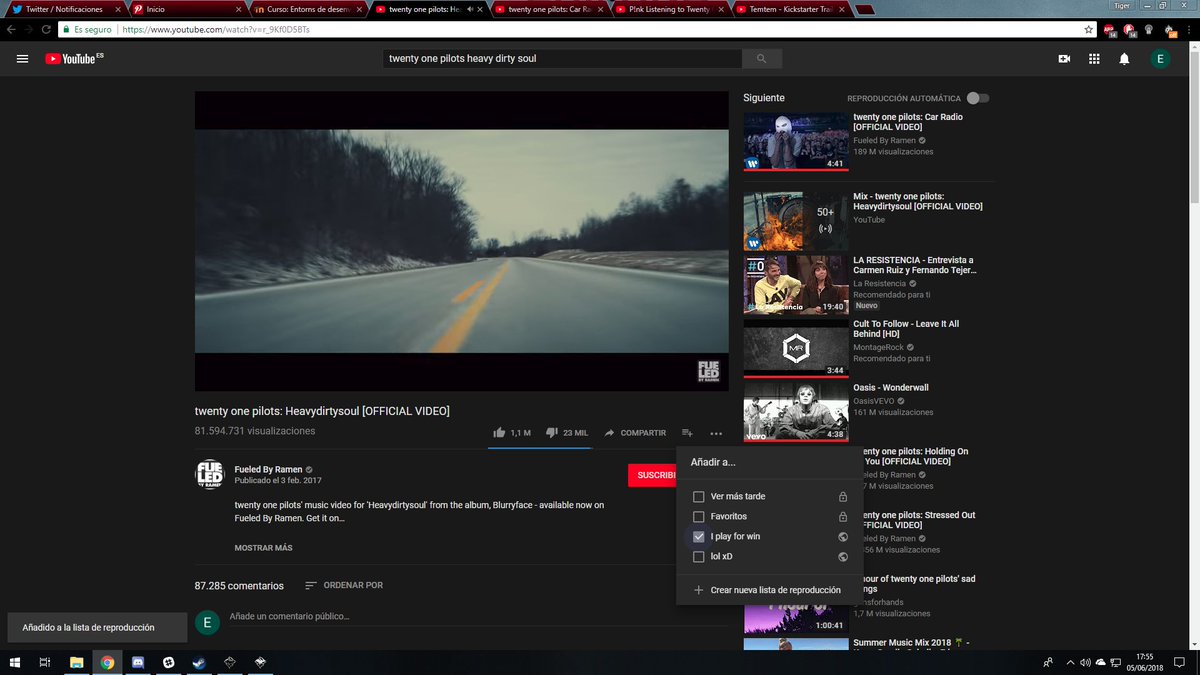Check the Favoritos checkbox

[699, 516]
